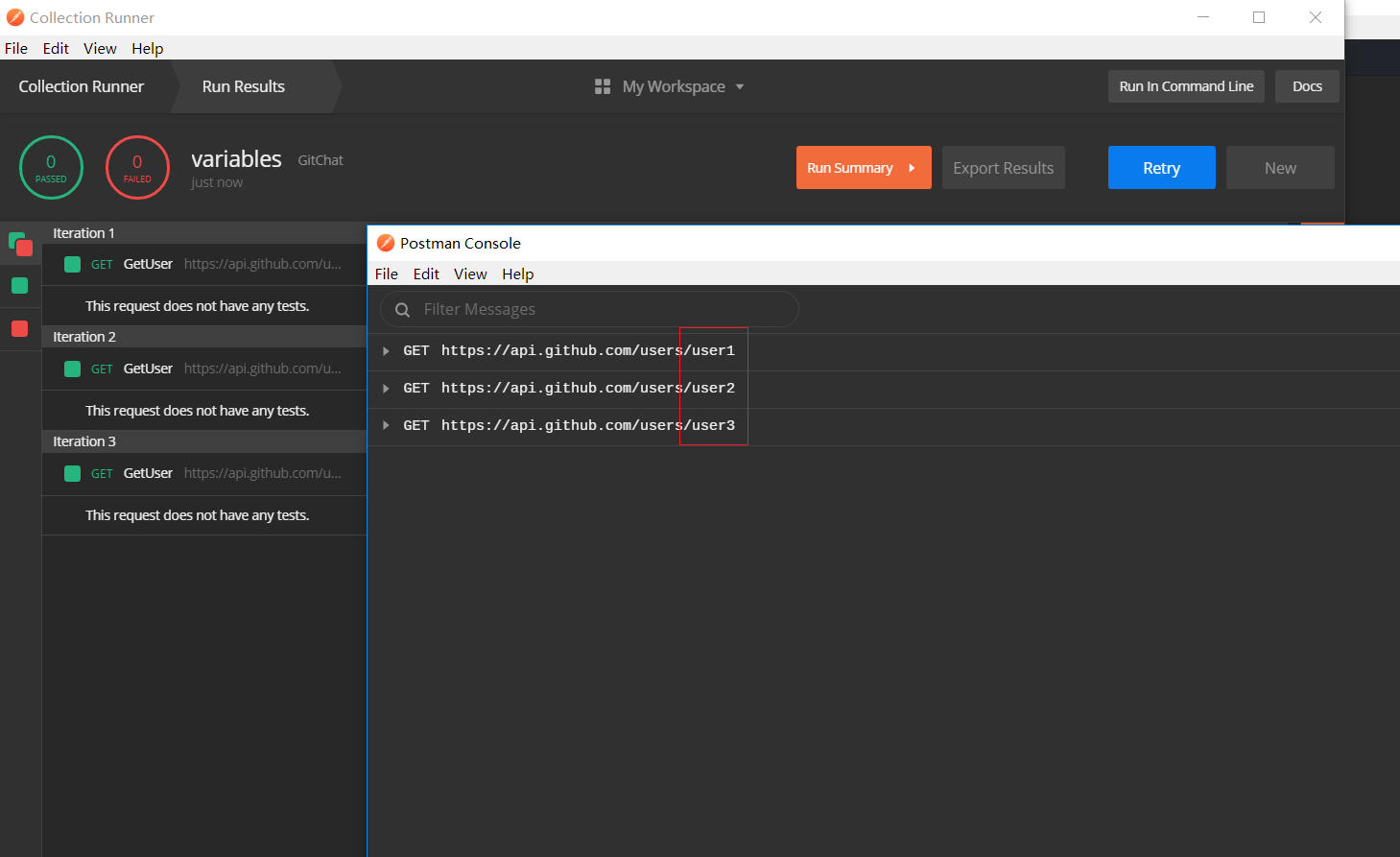Minimize the Collection Runner window
The width and height of the screenshot is (1400, 857).
click(1203, 17)
